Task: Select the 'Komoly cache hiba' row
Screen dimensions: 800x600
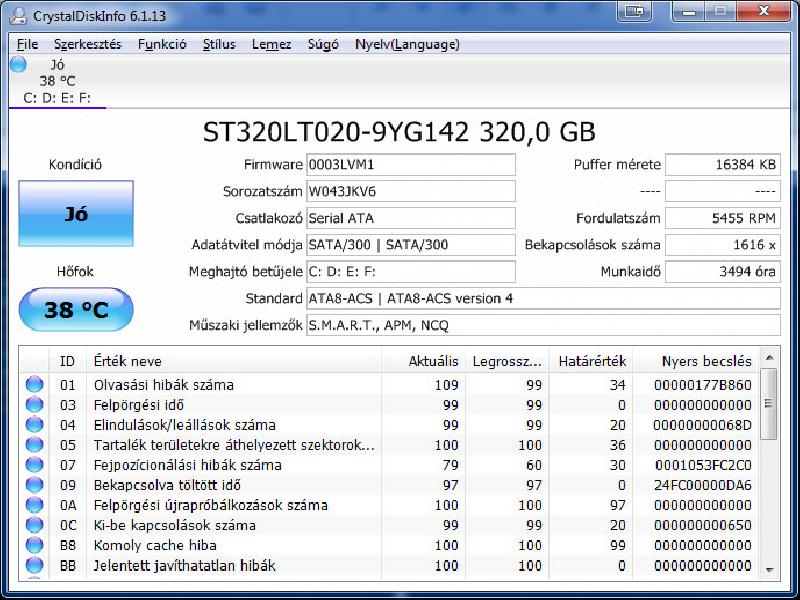Action: tap(390, 544)
